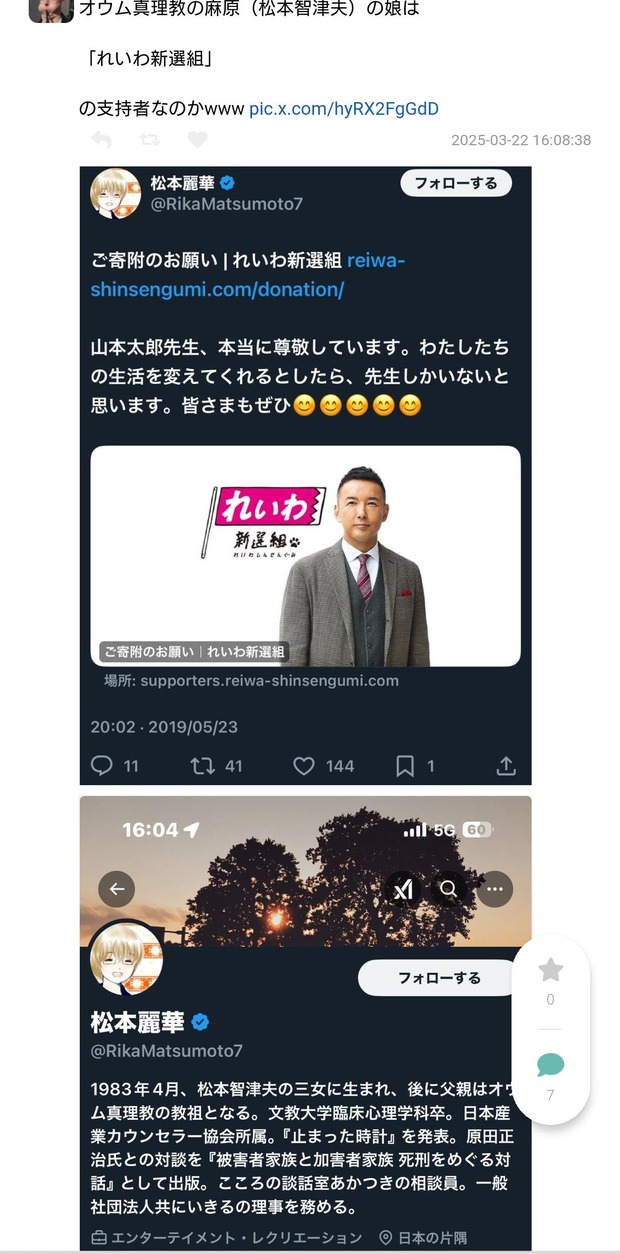Screen dimensions: 620x1254
Task: Click the back arrow on the profile header
Action: (116, 888)
